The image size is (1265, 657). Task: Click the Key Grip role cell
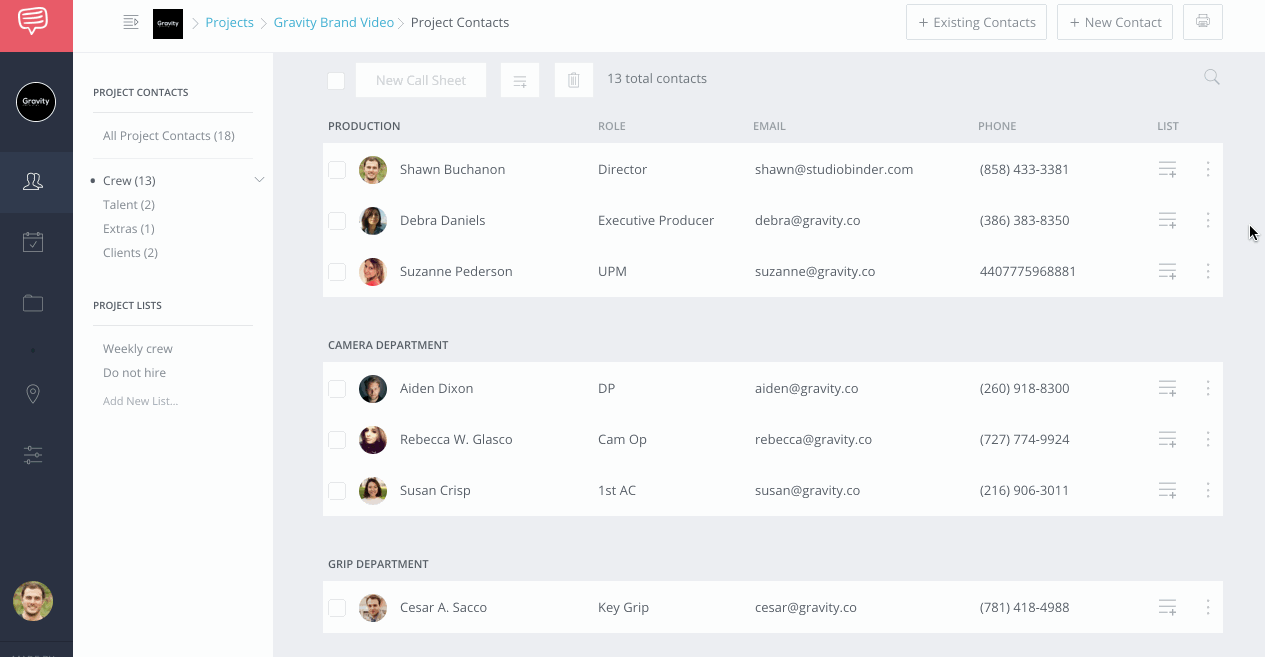click(x=623, y=608)
